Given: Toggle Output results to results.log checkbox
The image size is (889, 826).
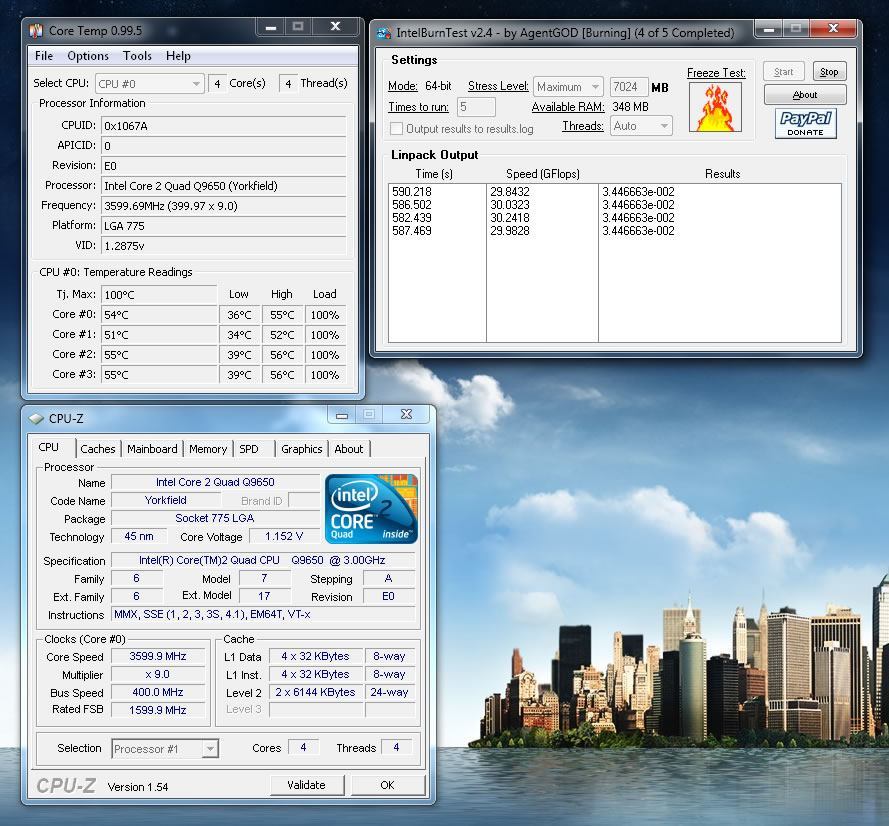Looking at the screenshot, I should tap(396, 129).
